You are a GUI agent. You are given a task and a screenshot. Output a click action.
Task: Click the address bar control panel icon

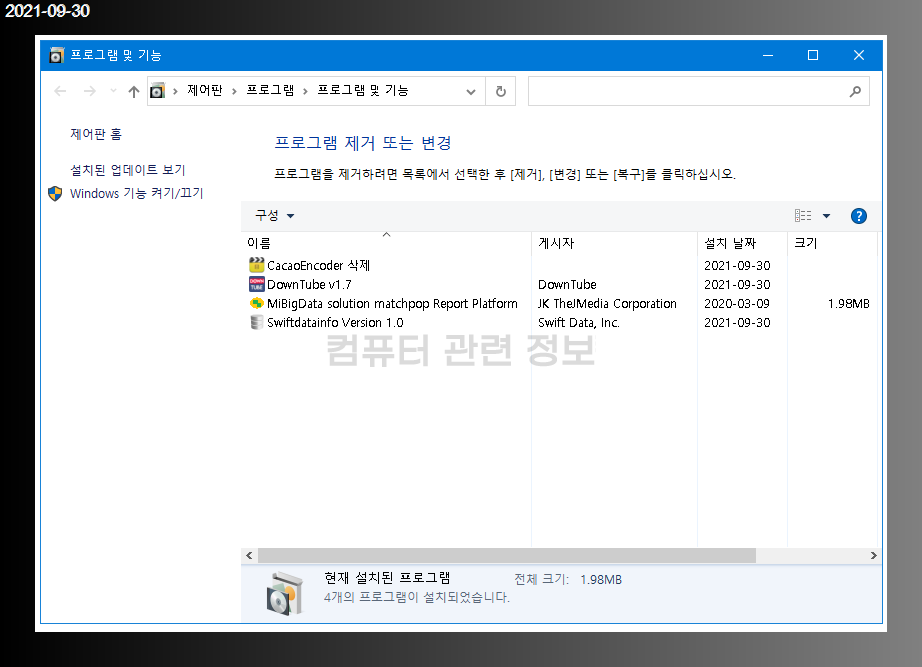(x=158, y=91)
